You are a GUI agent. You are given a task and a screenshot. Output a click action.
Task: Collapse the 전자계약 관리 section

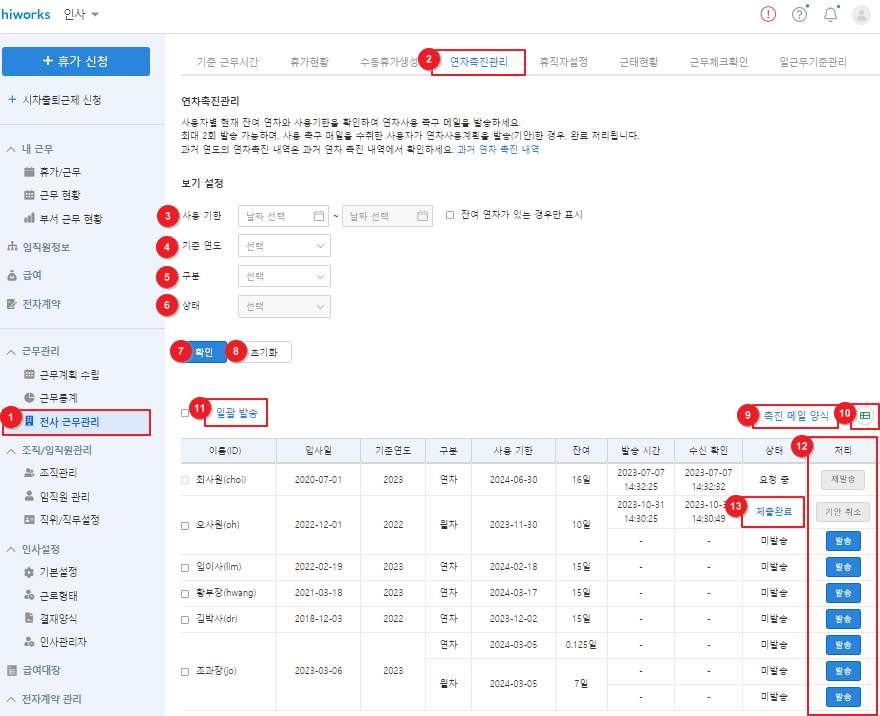tap(11, 699)
